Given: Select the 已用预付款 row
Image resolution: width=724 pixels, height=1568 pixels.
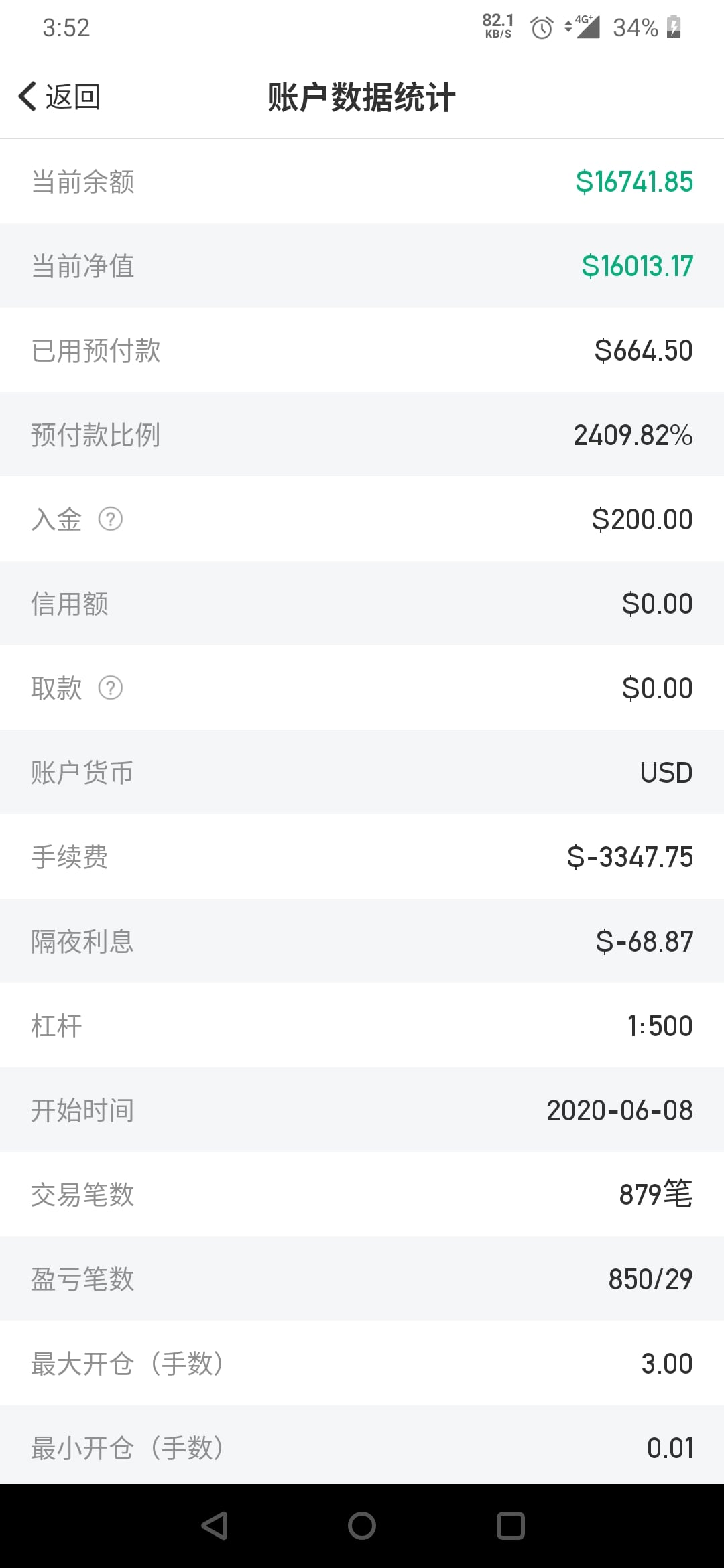Looking at the screenshot, I should coord(362,350).
